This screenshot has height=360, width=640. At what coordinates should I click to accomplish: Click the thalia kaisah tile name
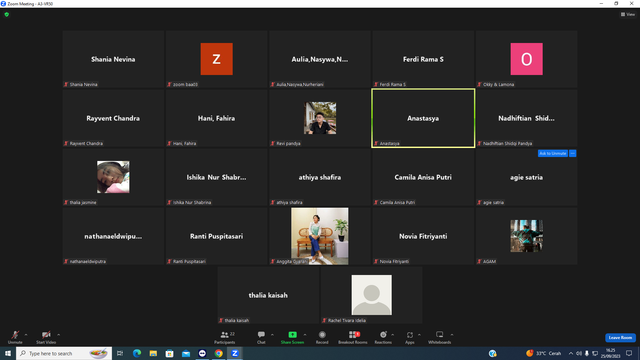(x=268, y=295)
